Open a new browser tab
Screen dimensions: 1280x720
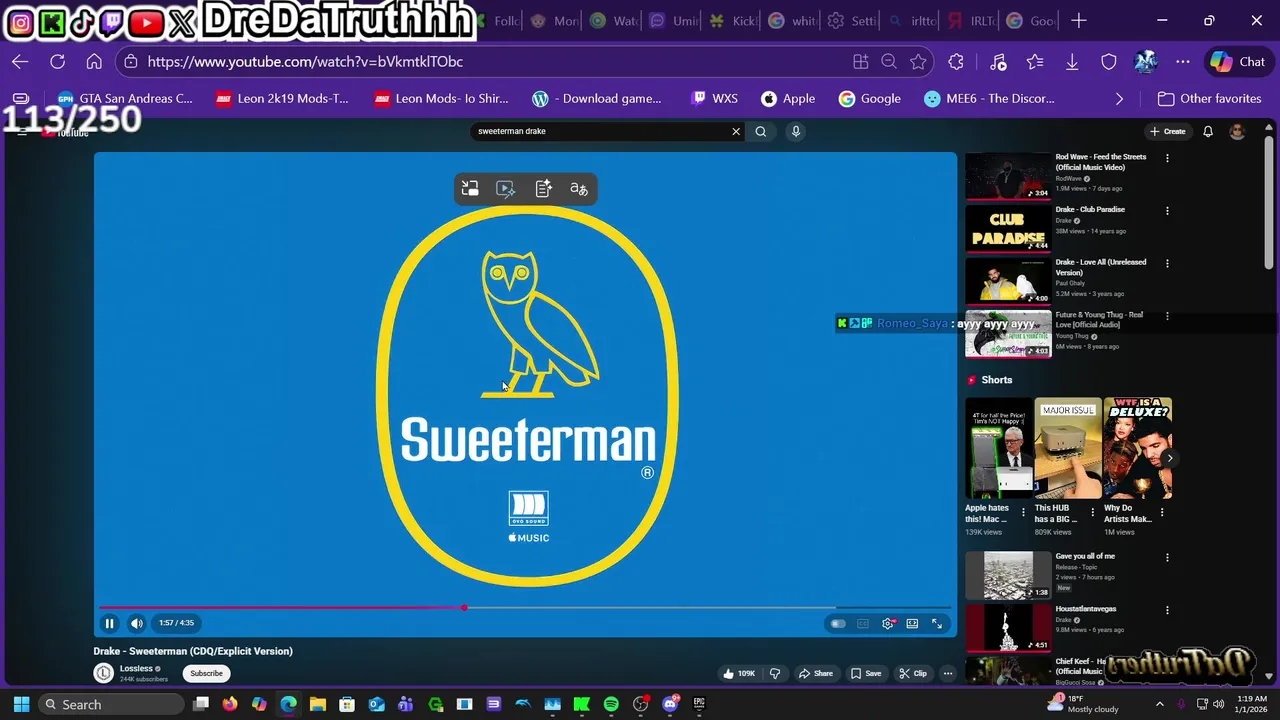(1078, 21)
